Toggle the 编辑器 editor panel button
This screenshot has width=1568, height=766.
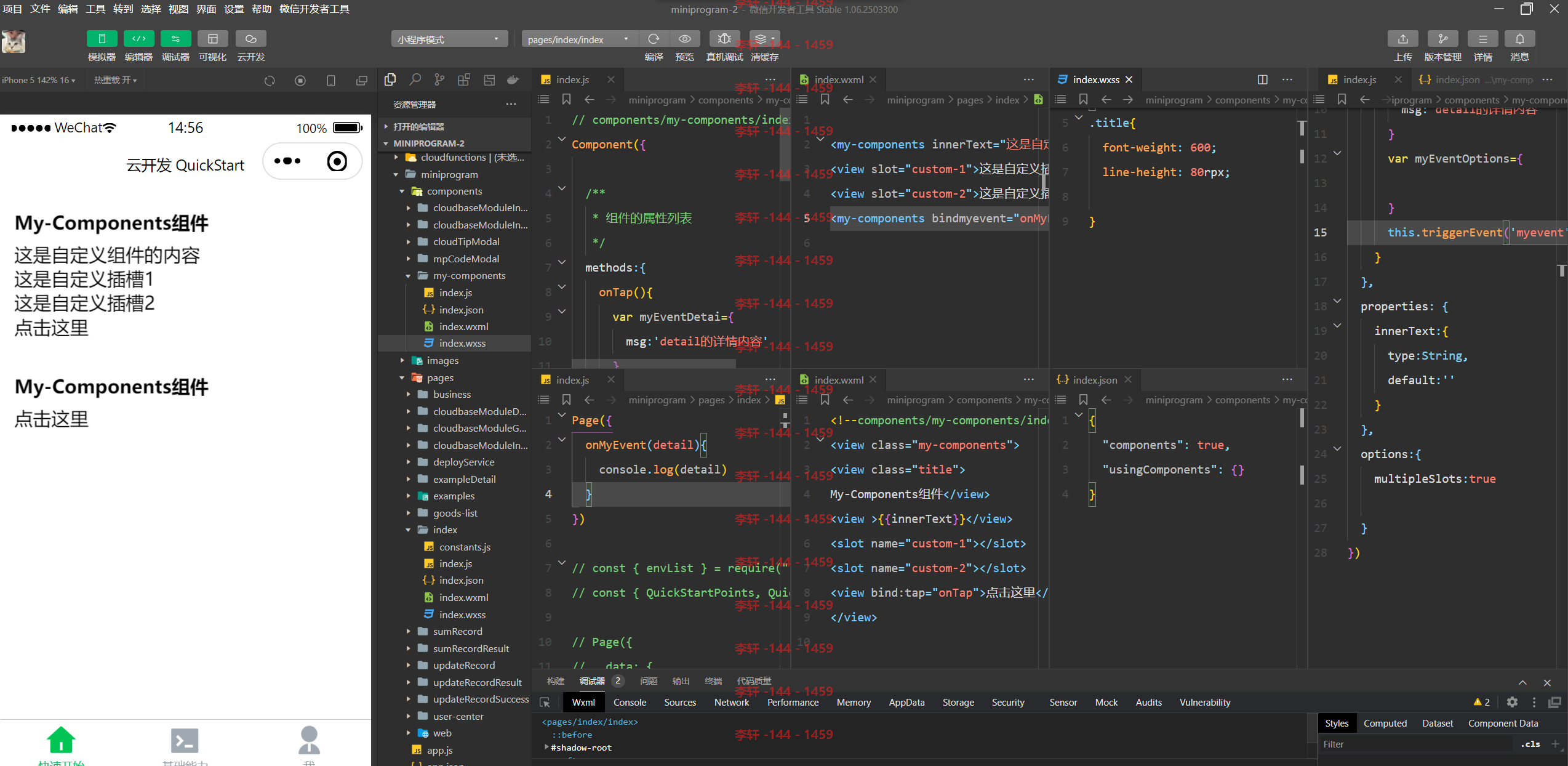(x=138, y=39)
